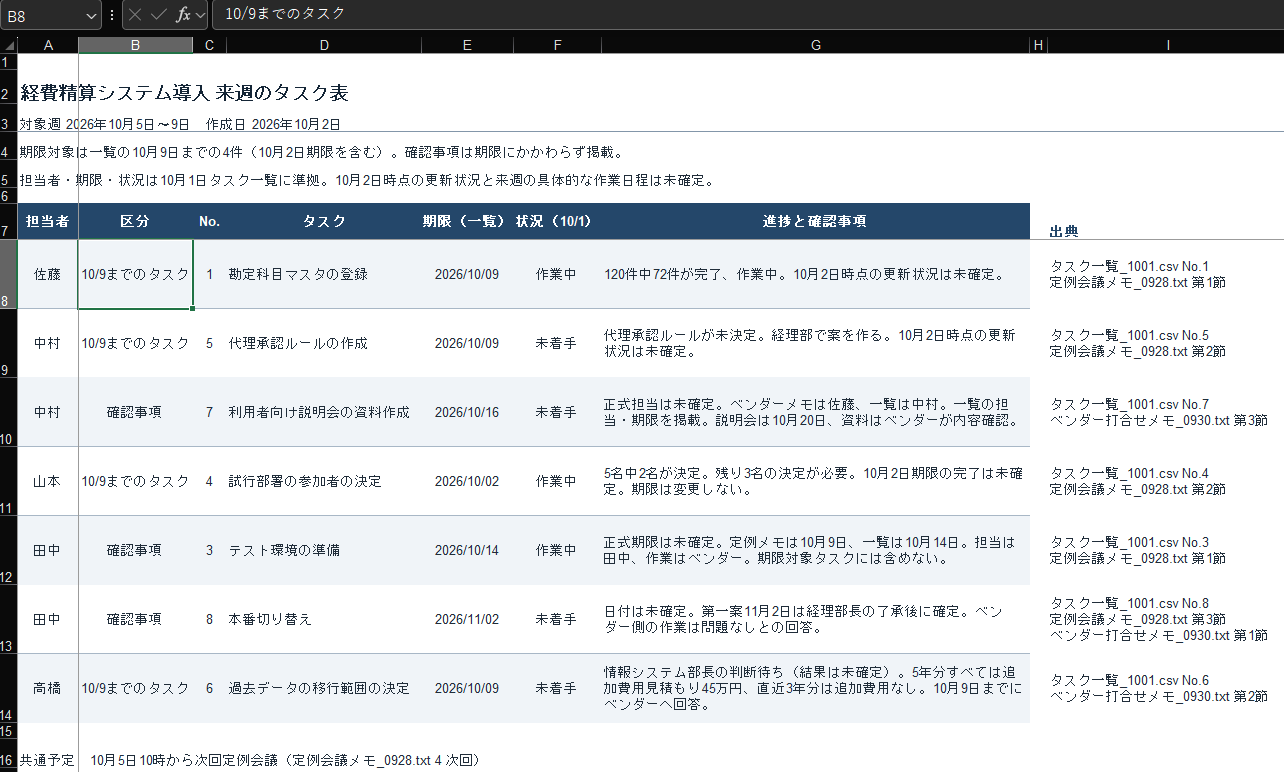Image resolution: width=1284 pixels, height=772 pixels.
Task: Click the 進捗と確認事項 header cell
Action: click(x=815, y=221)
